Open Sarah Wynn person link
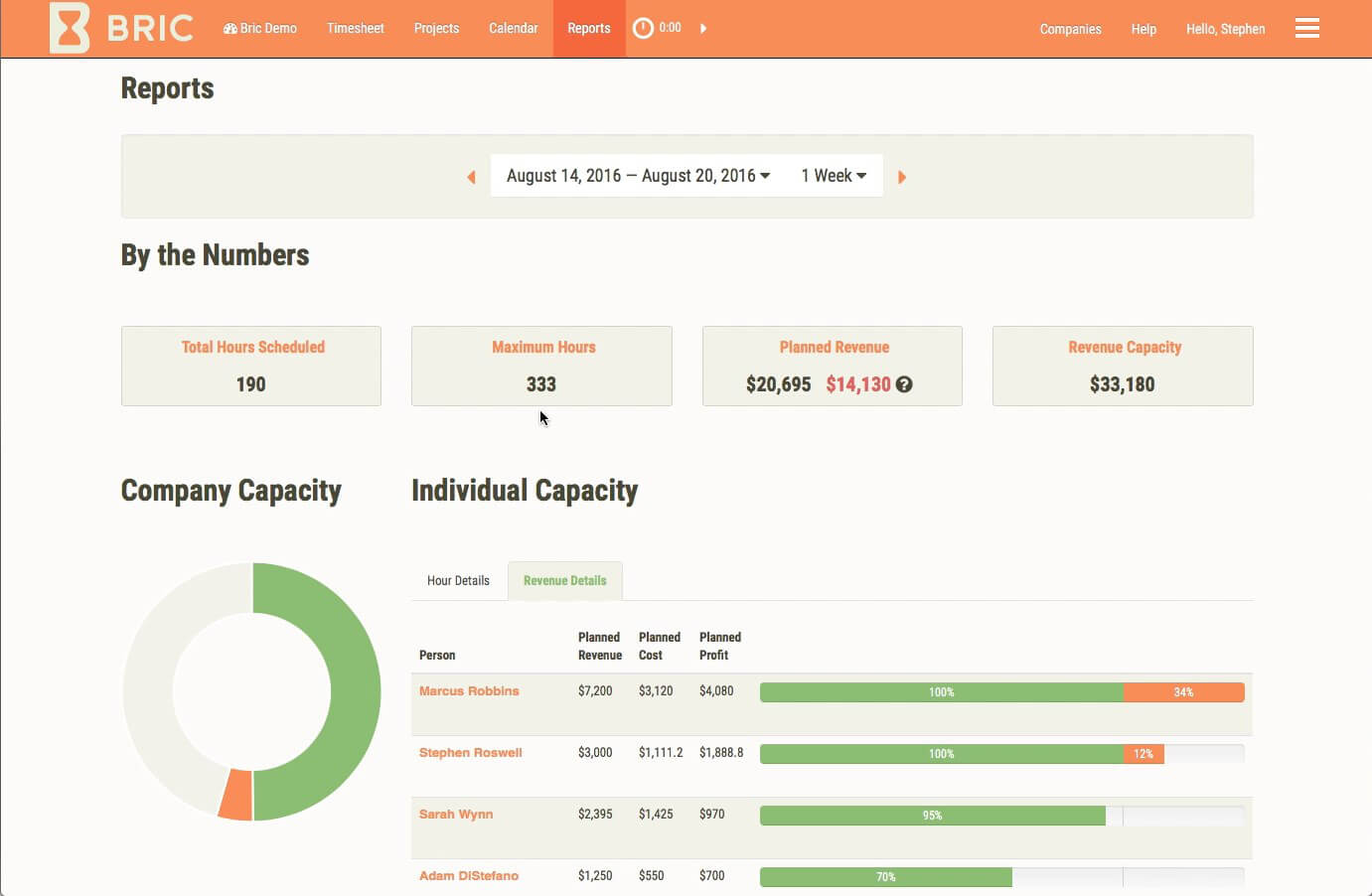Image resolution: width=1372 pixels, height=896 pixels. [456, 815]
